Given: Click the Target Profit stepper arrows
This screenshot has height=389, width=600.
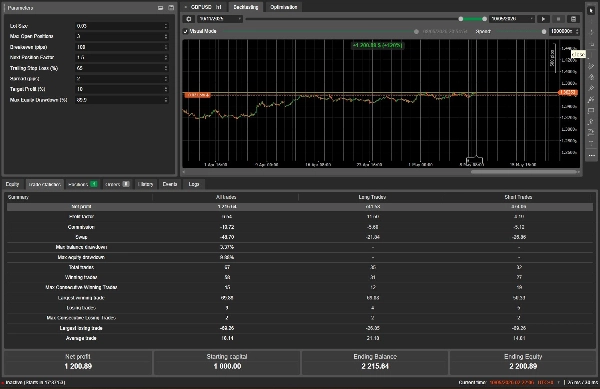Looking at the screenshot, I should 166,89.
